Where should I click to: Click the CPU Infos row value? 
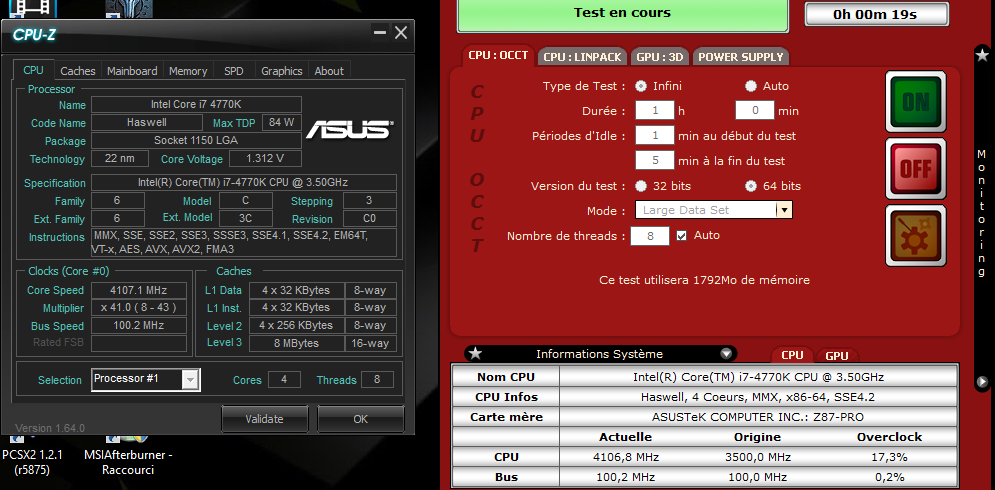pyautogui.click(x=758, y=397)
